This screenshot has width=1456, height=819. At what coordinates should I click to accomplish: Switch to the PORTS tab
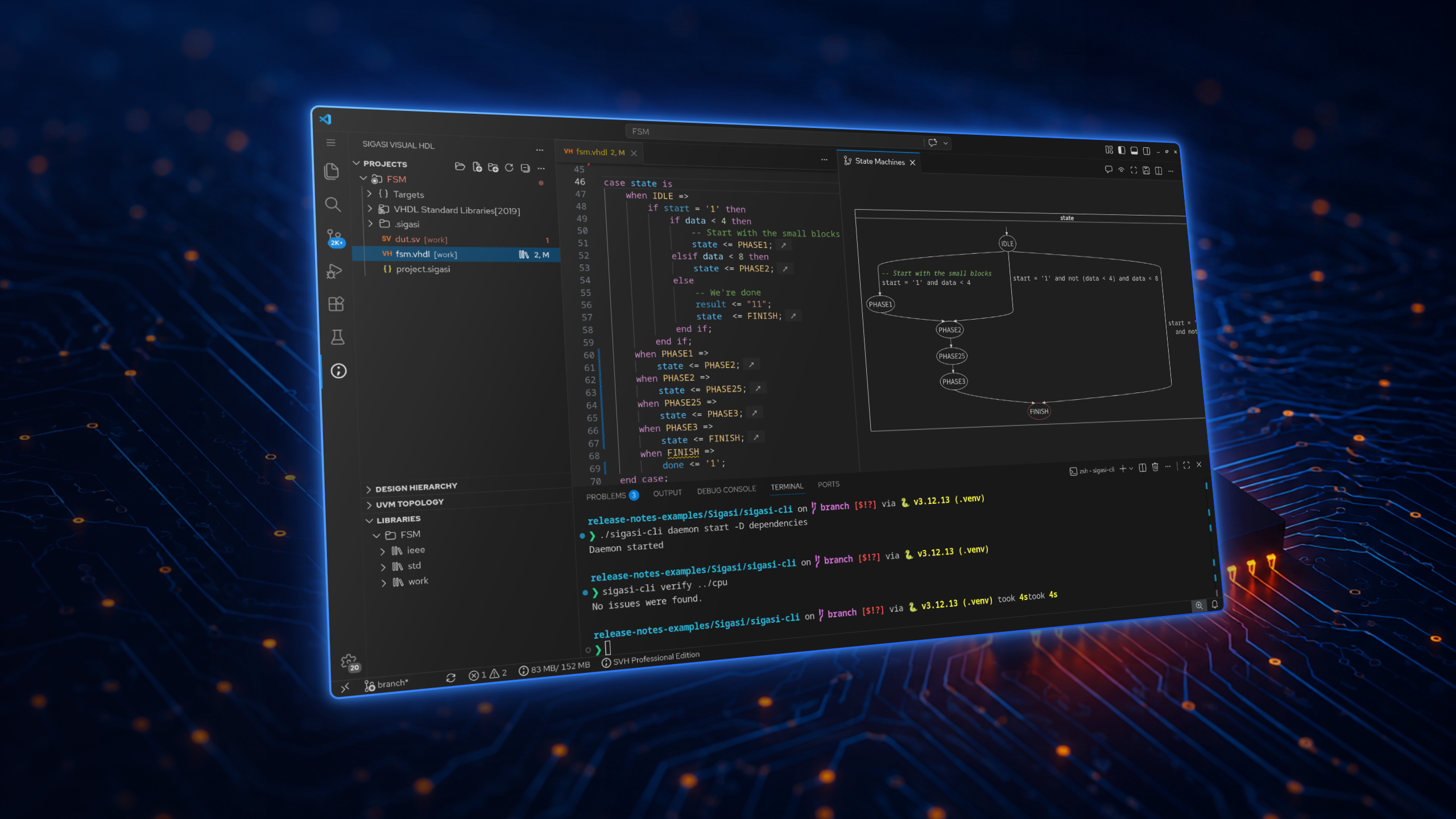[829, 485]
